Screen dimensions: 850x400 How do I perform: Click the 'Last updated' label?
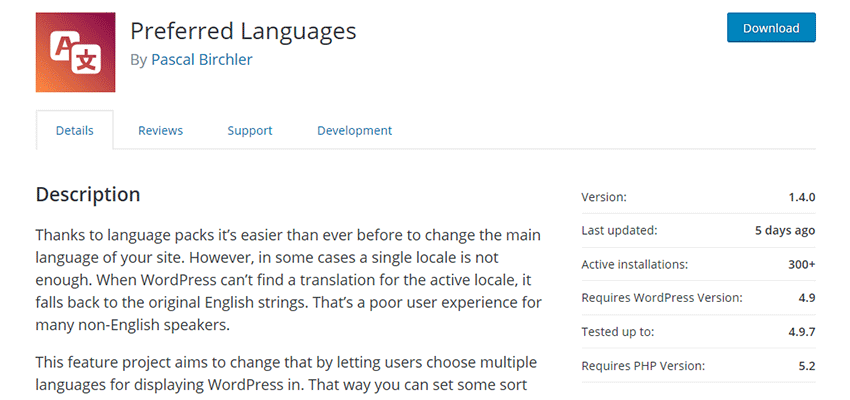click(x=619, y=230)
